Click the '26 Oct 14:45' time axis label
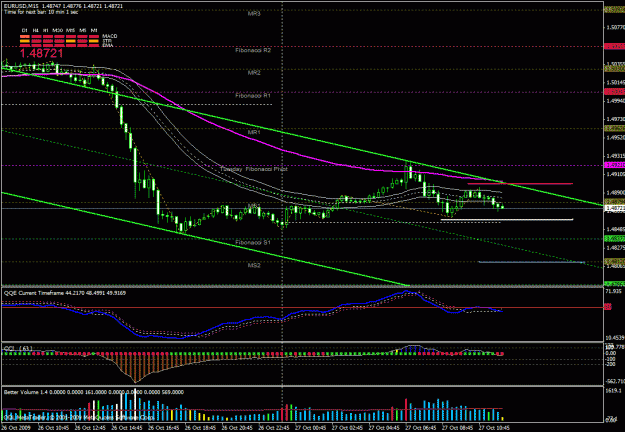This screenshot has height=432, width=625. click(x=127, y=428)
